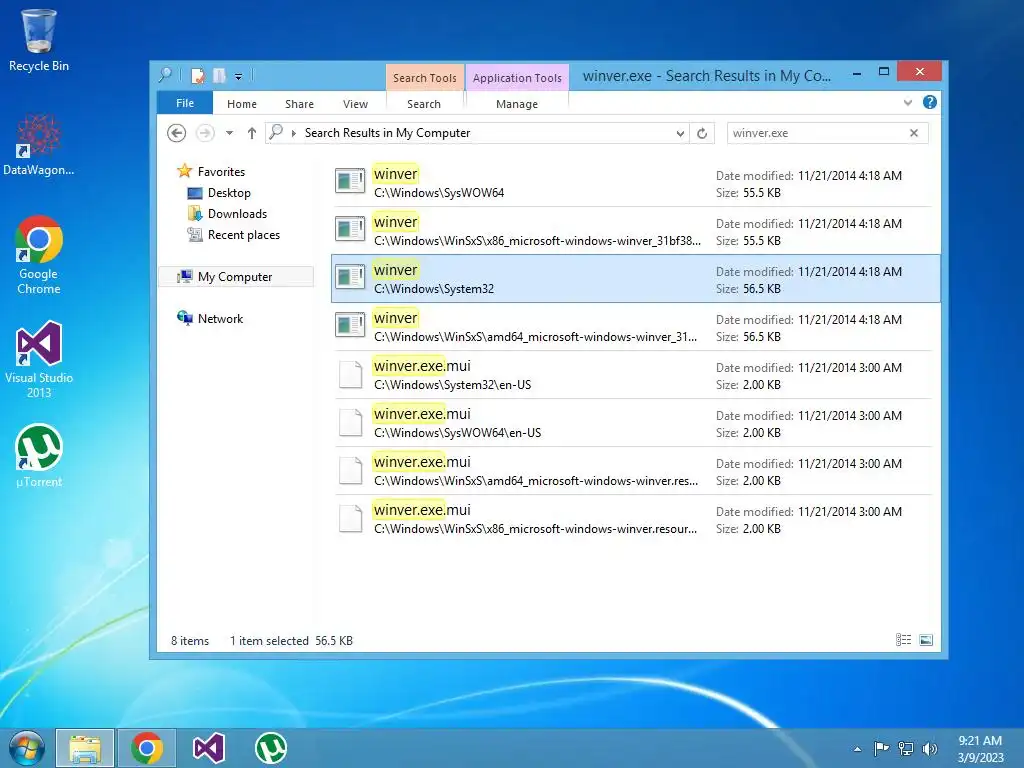Open the Google Chrome desktop shortcut
Viewport: 1024px width, 768px height.
click(39, 255)
